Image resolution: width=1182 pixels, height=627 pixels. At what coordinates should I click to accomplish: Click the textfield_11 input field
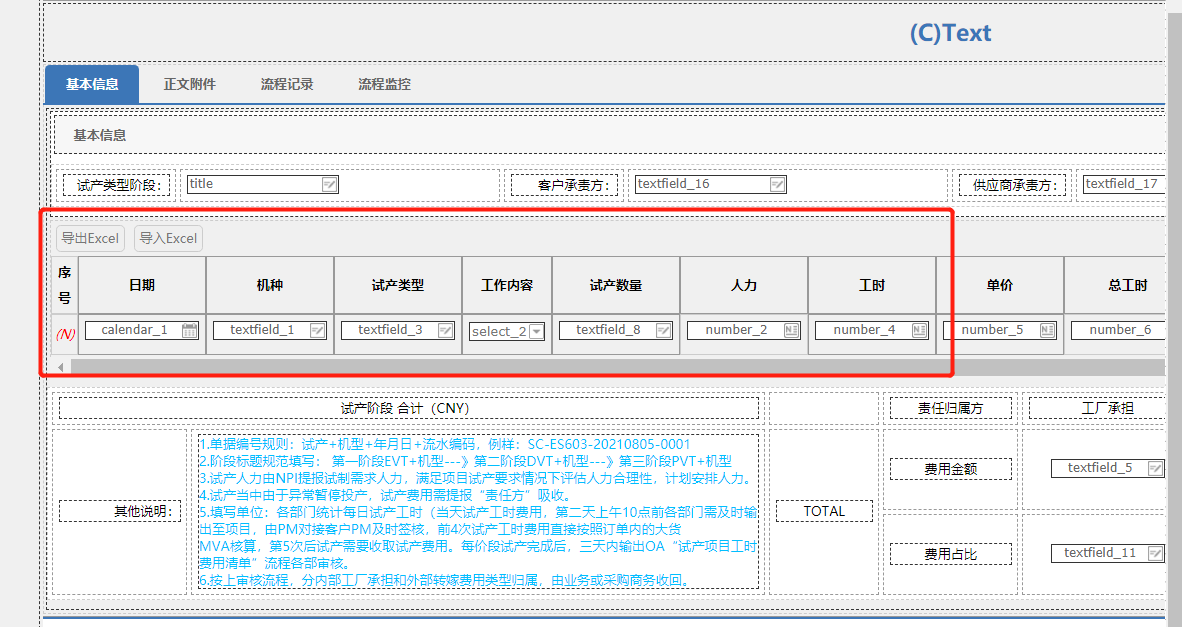point(1107,554)
